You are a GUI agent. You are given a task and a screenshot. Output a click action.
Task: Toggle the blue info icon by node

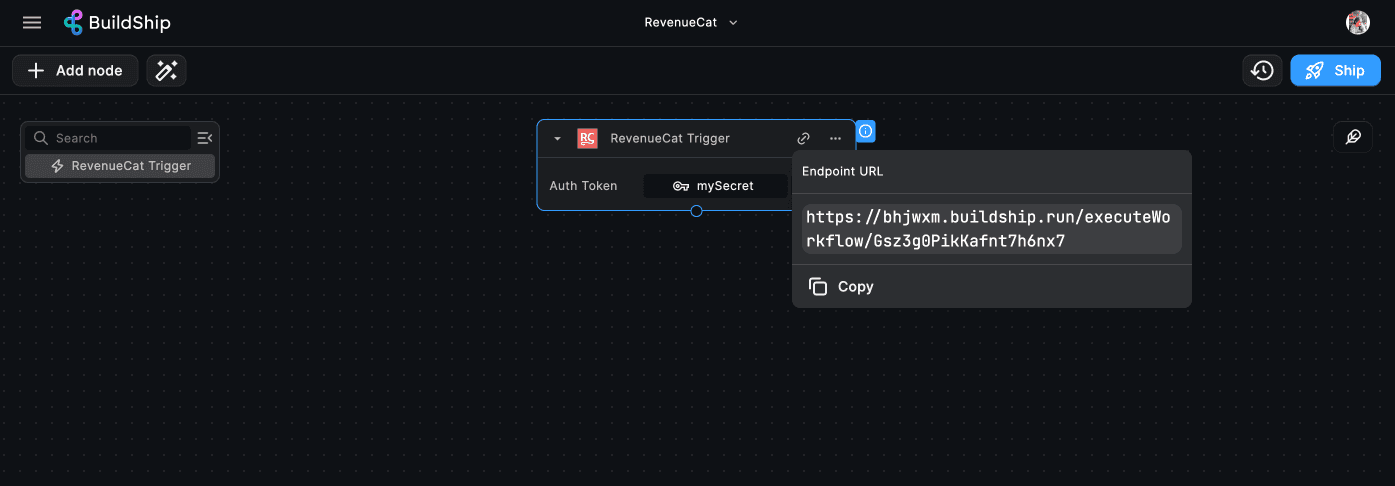(x=866, y=131)
